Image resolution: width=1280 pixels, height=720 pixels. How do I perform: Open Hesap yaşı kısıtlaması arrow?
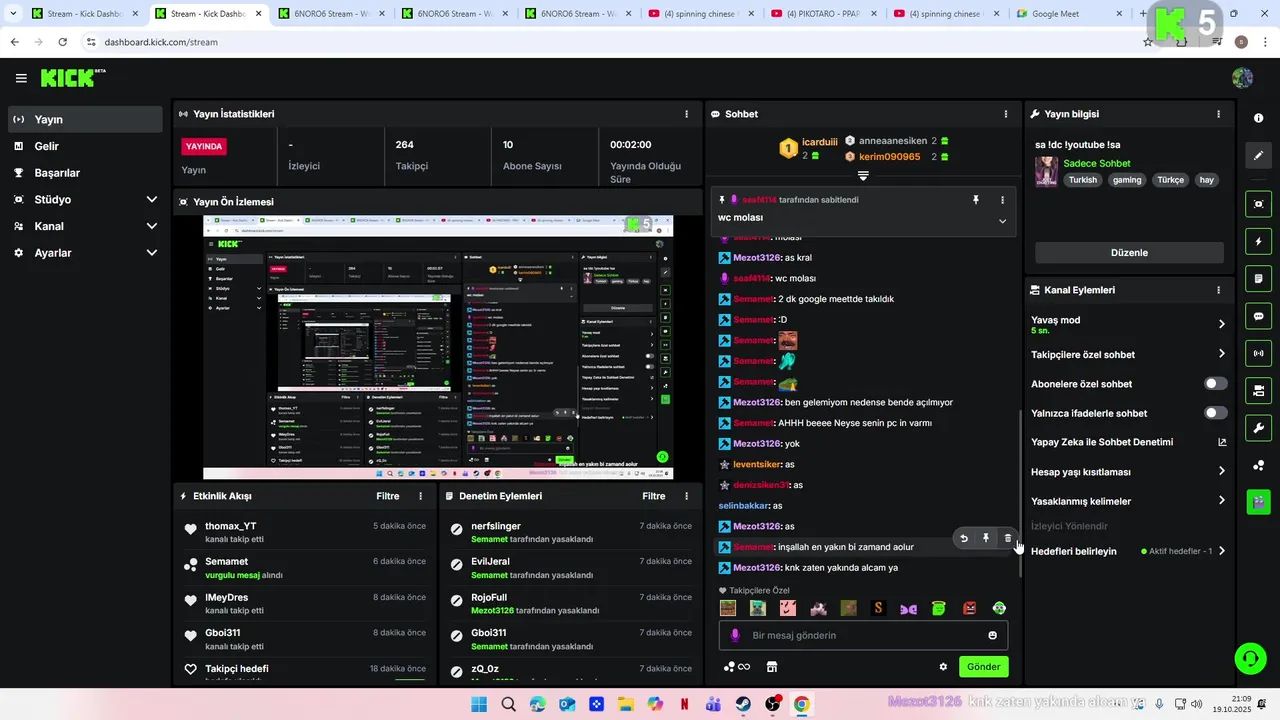click(1221, 471)
